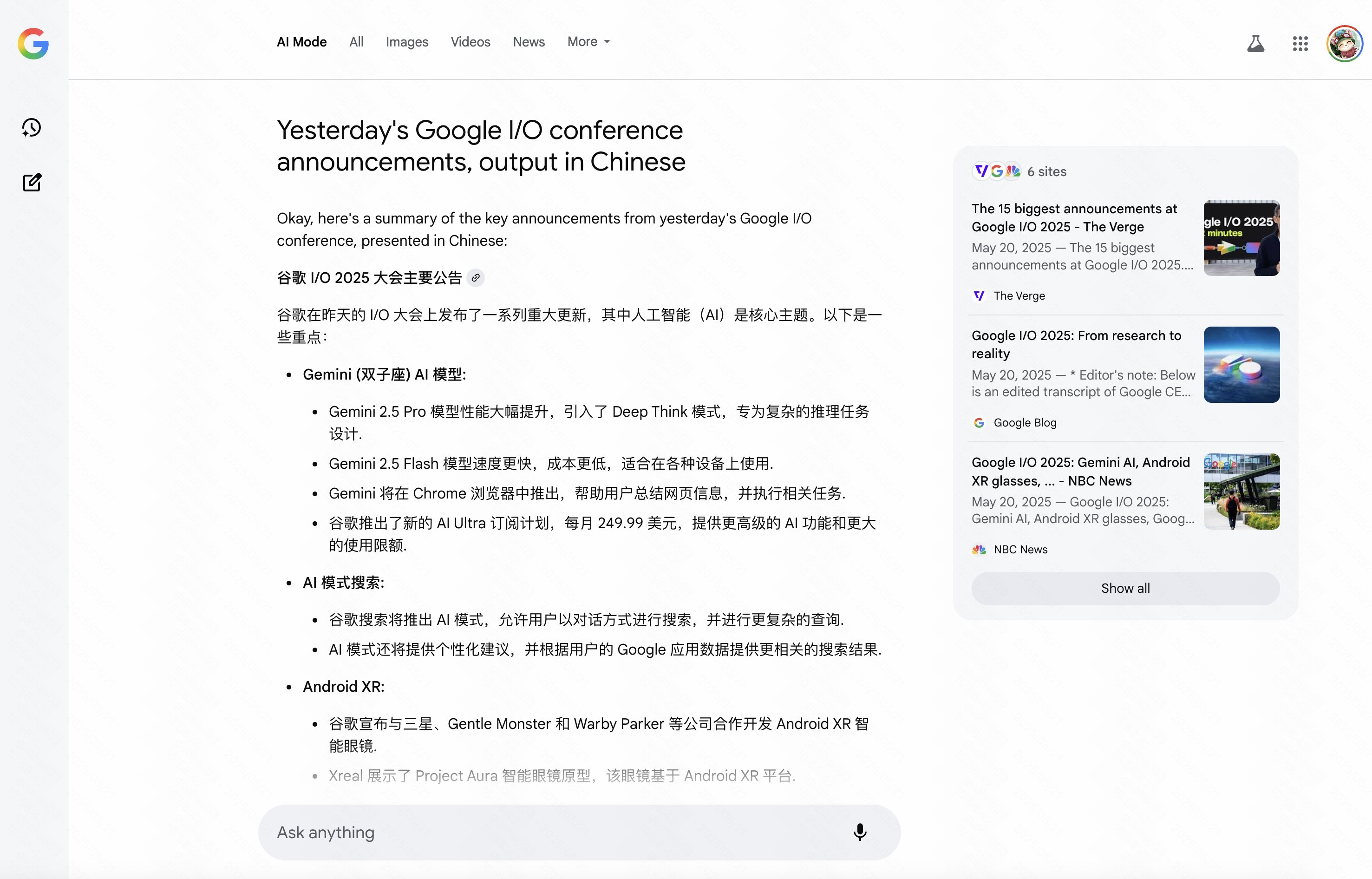Switch to the News tab

tap(528, 42)
